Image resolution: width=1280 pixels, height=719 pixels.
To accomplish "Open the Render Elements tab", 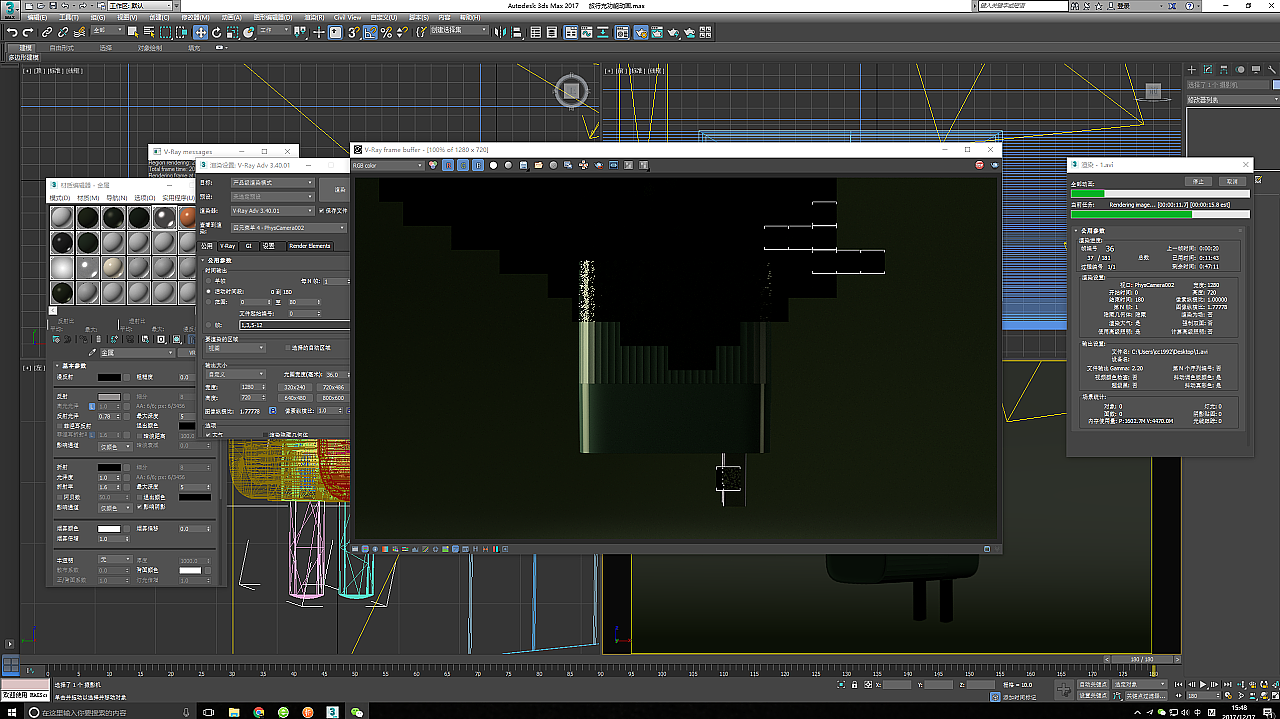I will 310,245.
